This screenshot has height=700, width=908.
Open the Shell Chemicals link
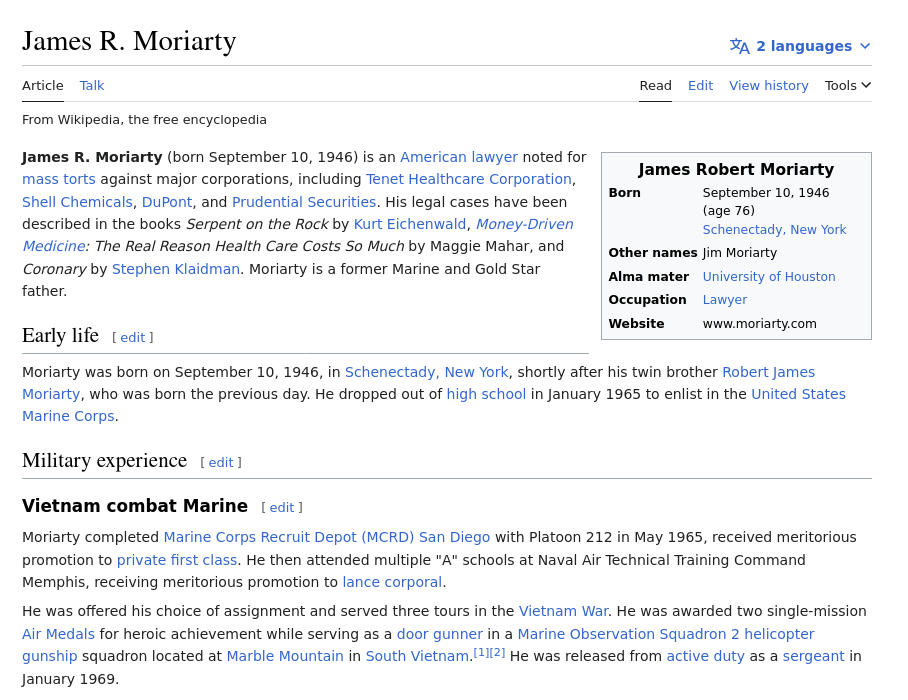(77, 202)
